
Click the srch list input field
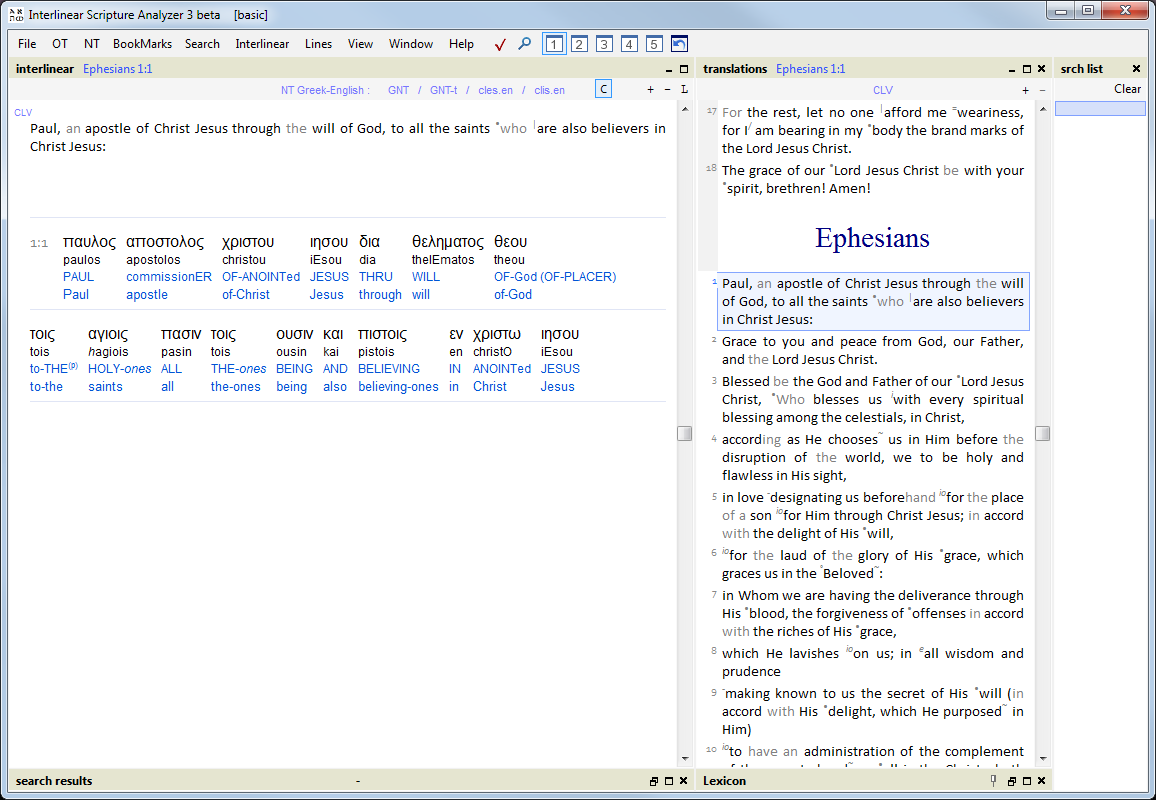coord(1100,108)
